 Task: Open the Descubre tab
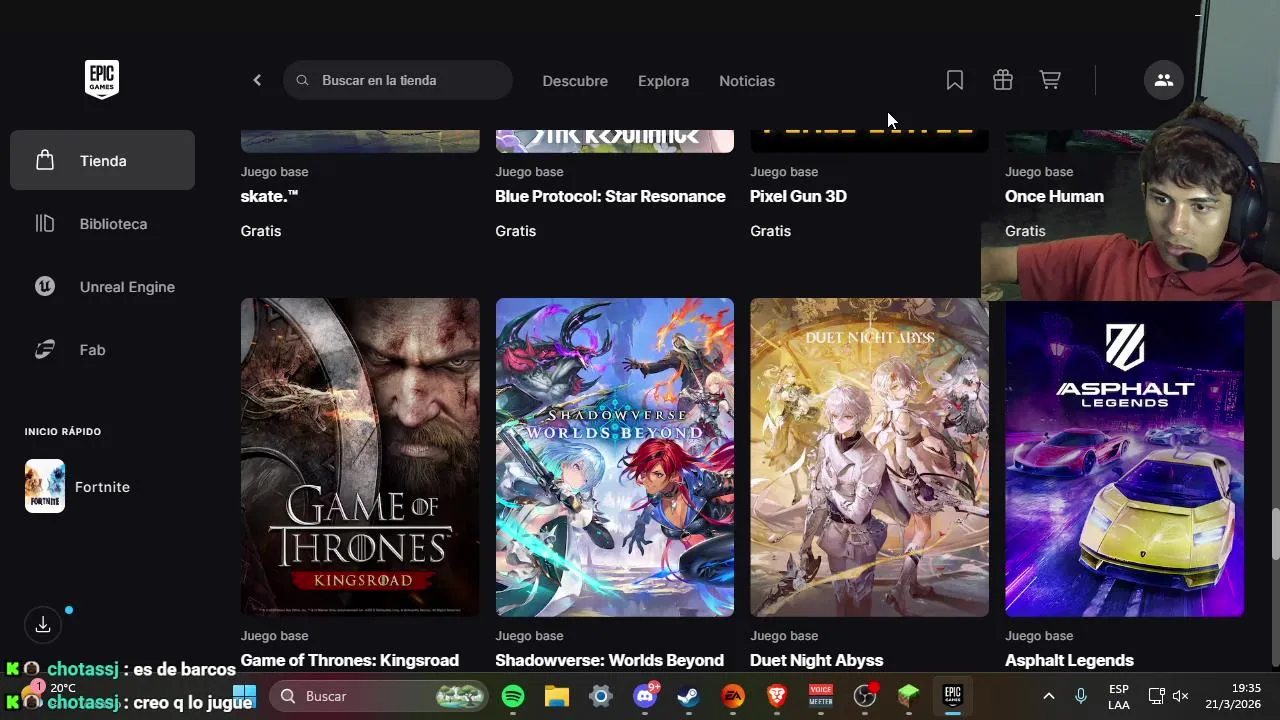click(575, 81)
